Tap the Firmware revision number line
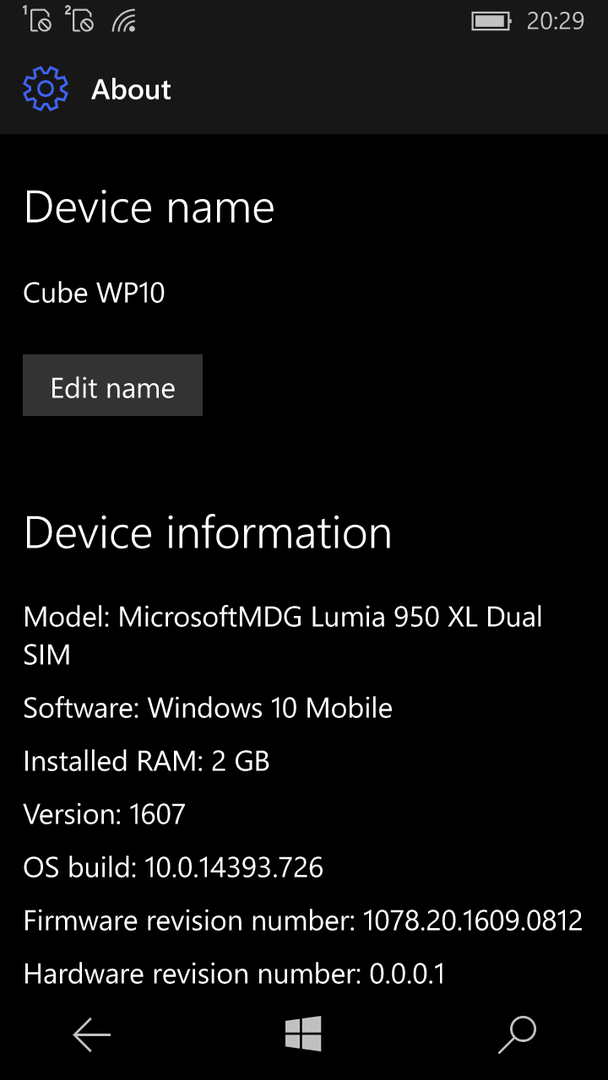Viewport: 608px width, 1080px height. pyautogui.click(x=303, y=921)
